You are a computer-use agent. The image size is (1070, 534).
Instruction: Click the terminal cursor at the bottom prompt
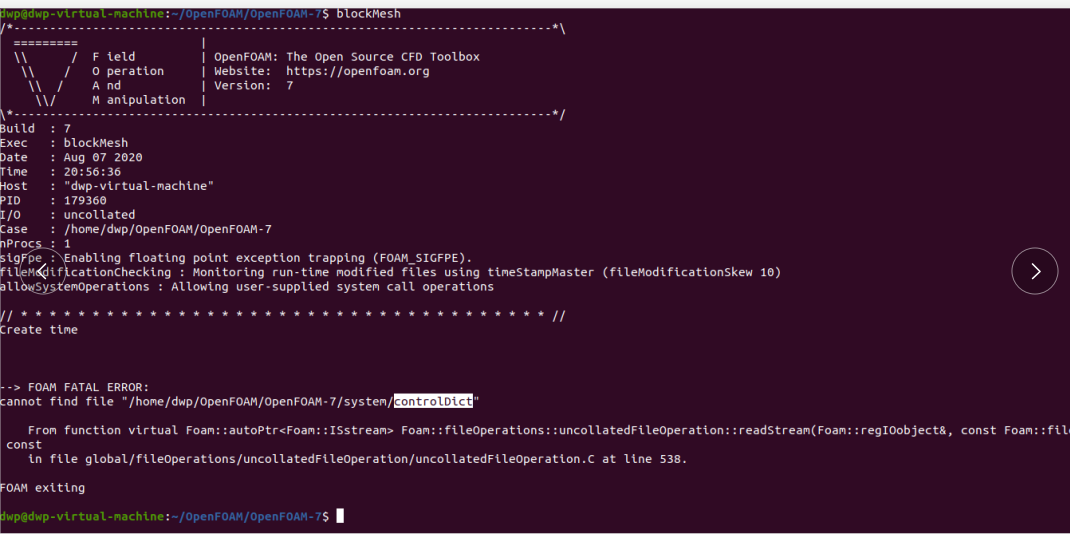click(340, 516)
